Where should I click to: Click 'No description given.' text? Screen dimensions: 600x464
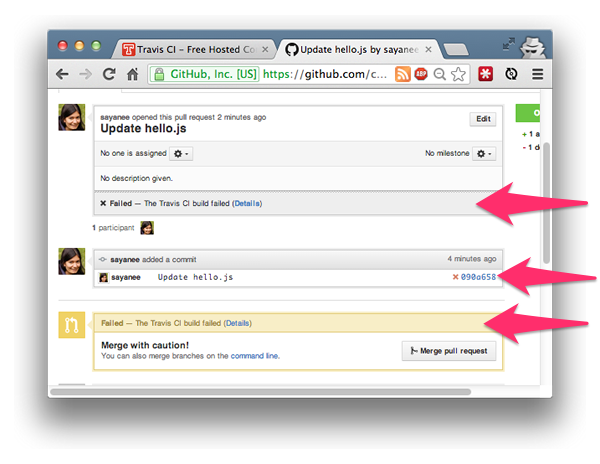tap(136, 178)
